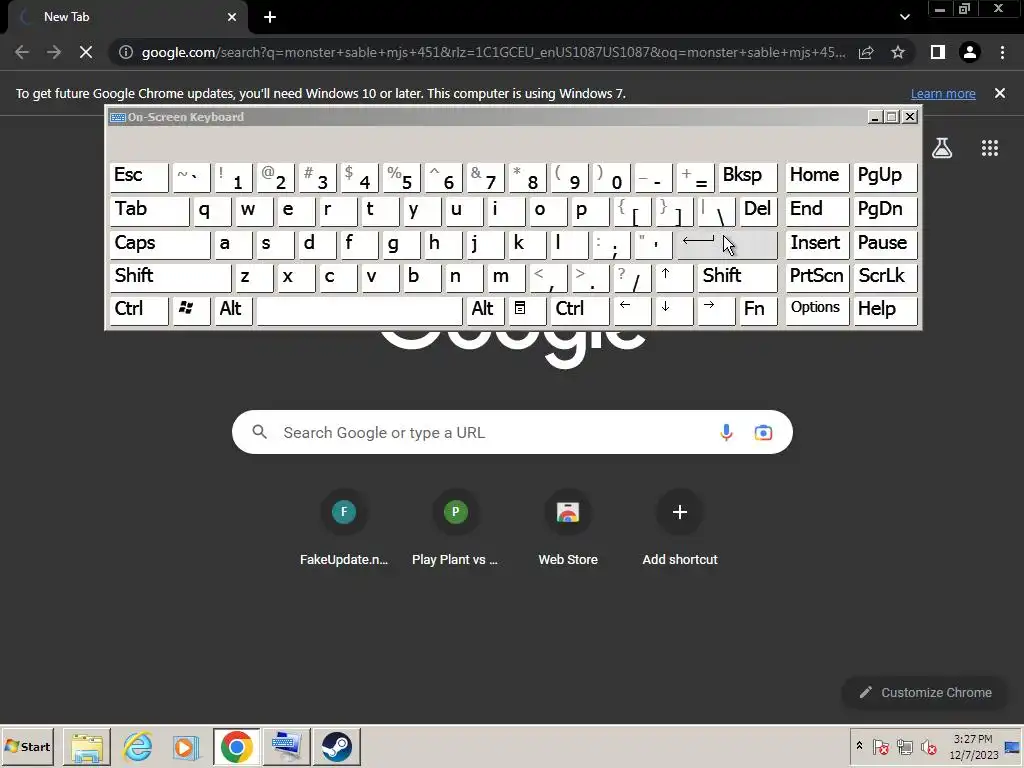Open the Google apps grid

[990, 148]
